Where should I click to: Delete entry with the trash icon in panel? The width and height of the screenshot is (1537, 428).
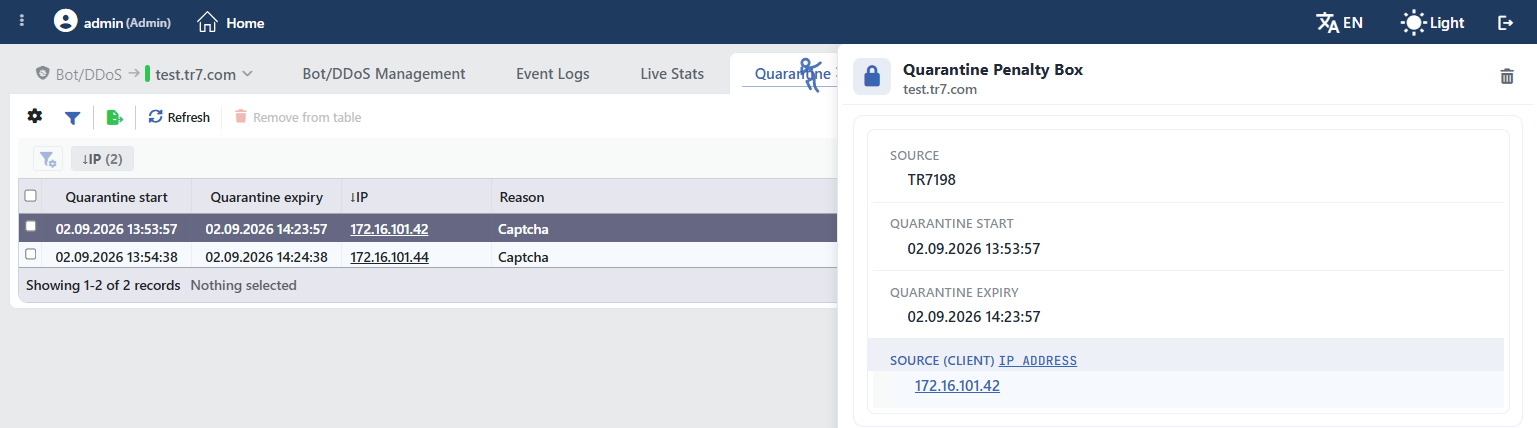point(1507,76)
